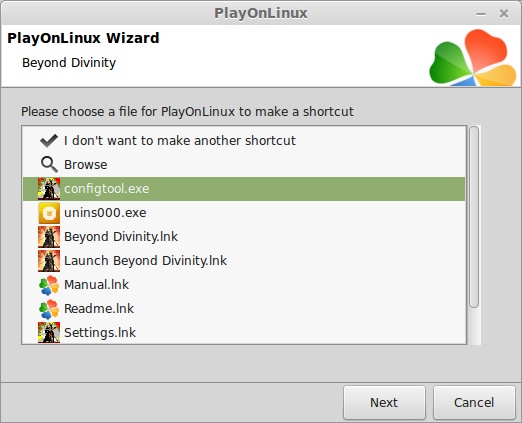Screen dimensions: 522x423
Task: Pick Launch Beyond Divinity.lnk from the list
Action: [244, 261]
